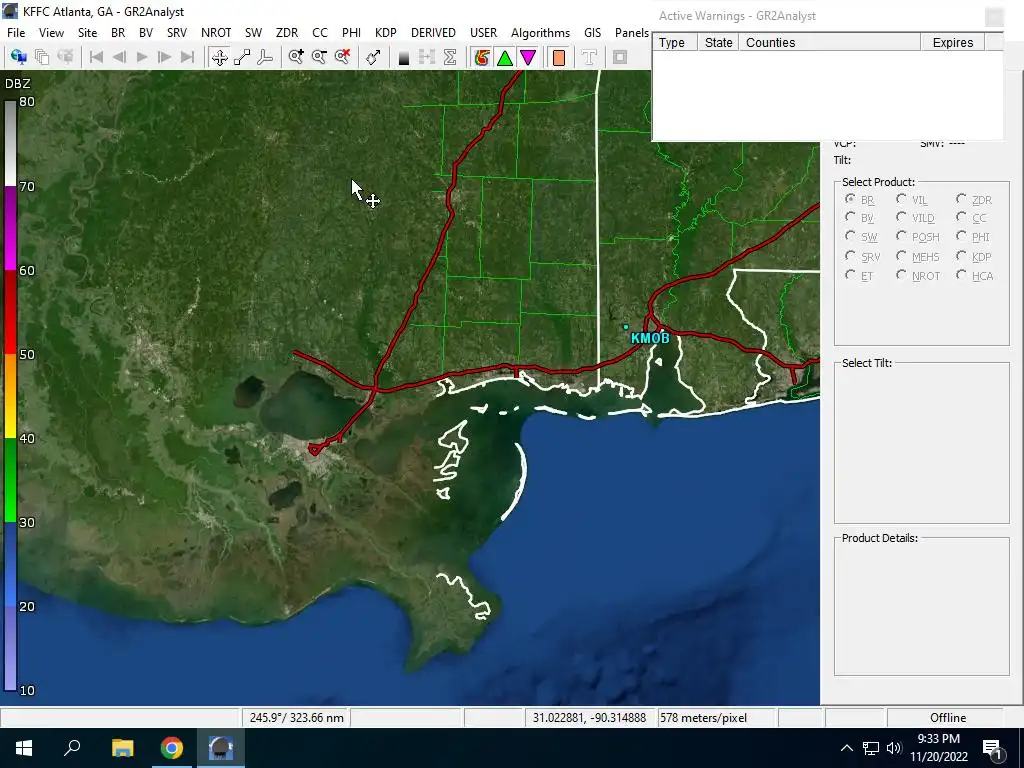Step back one frame
1024x768 pixels.
point(119,57)
